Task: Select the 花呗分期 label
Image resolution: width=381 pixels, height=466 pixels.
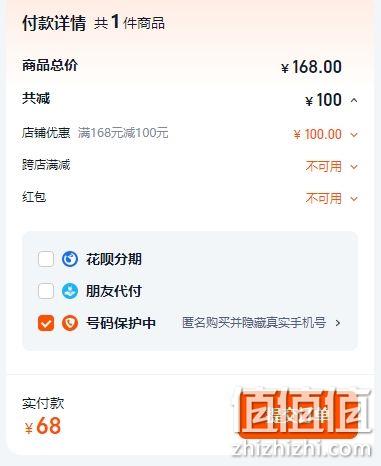Action: pyautogui.click(x=114, y=259)
